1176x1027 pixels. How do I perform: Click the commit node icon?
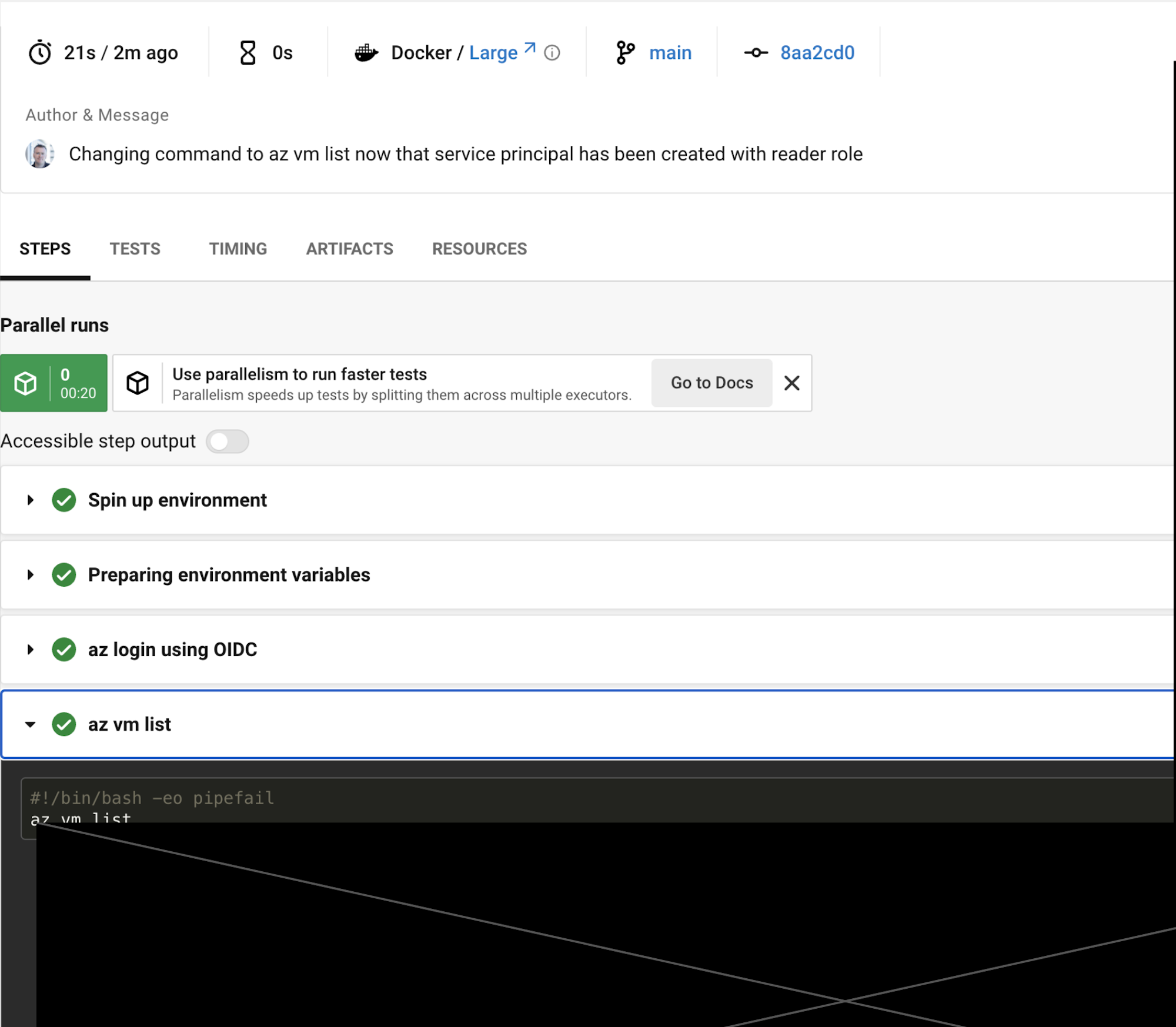point(756,52)
